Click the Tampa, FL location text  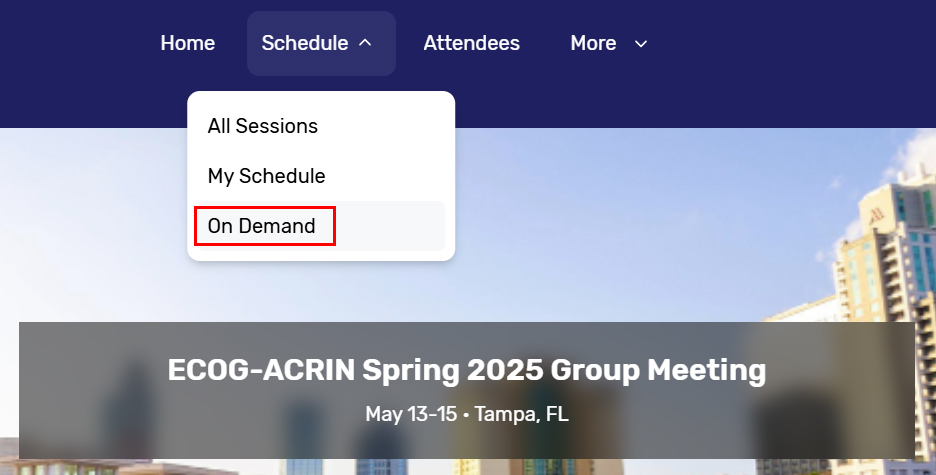click(x=521, y=414)
